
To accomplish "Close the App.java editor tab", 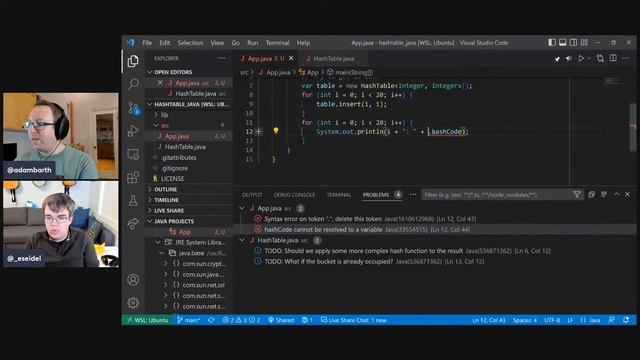I will [x=291, y=58].
